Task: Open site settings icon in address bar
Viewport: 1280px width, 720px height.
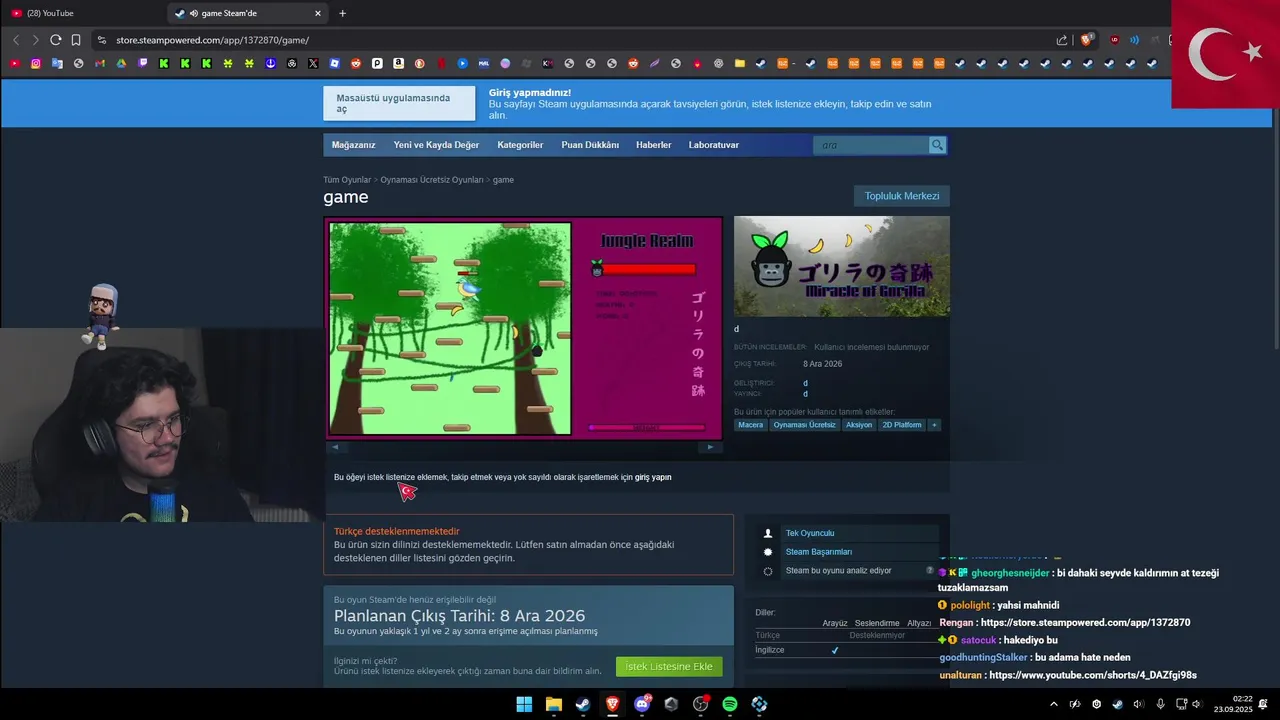Action: click(x=101, y=40)
